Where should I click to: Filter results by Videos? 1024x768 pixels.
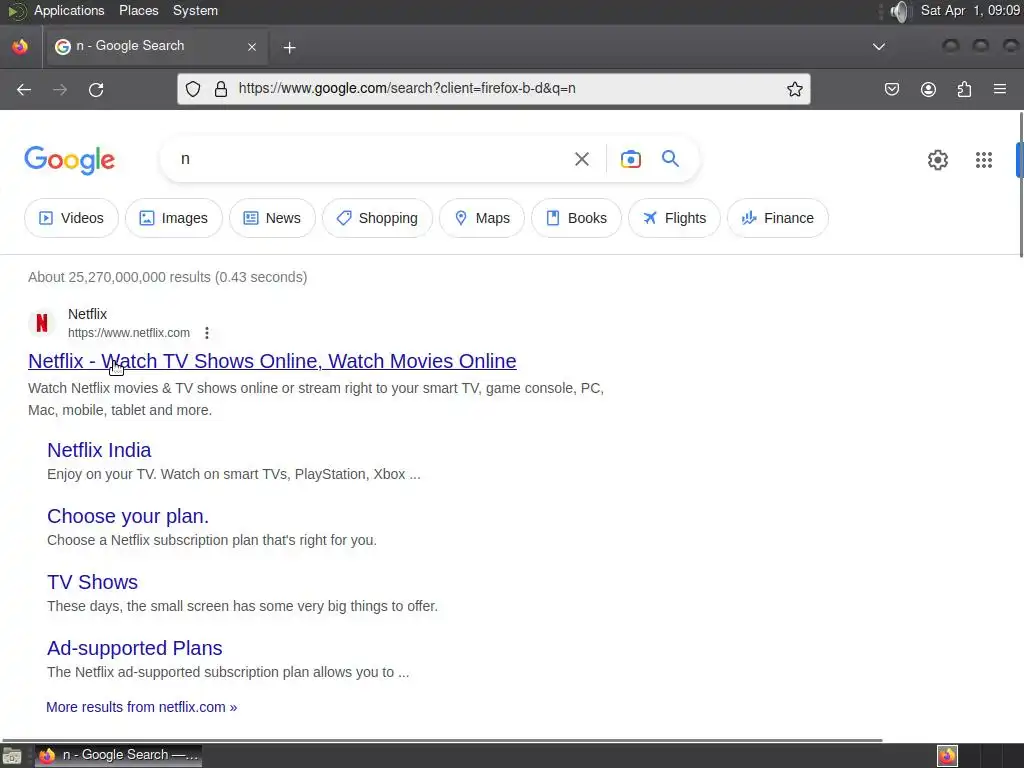coord(71,218)
